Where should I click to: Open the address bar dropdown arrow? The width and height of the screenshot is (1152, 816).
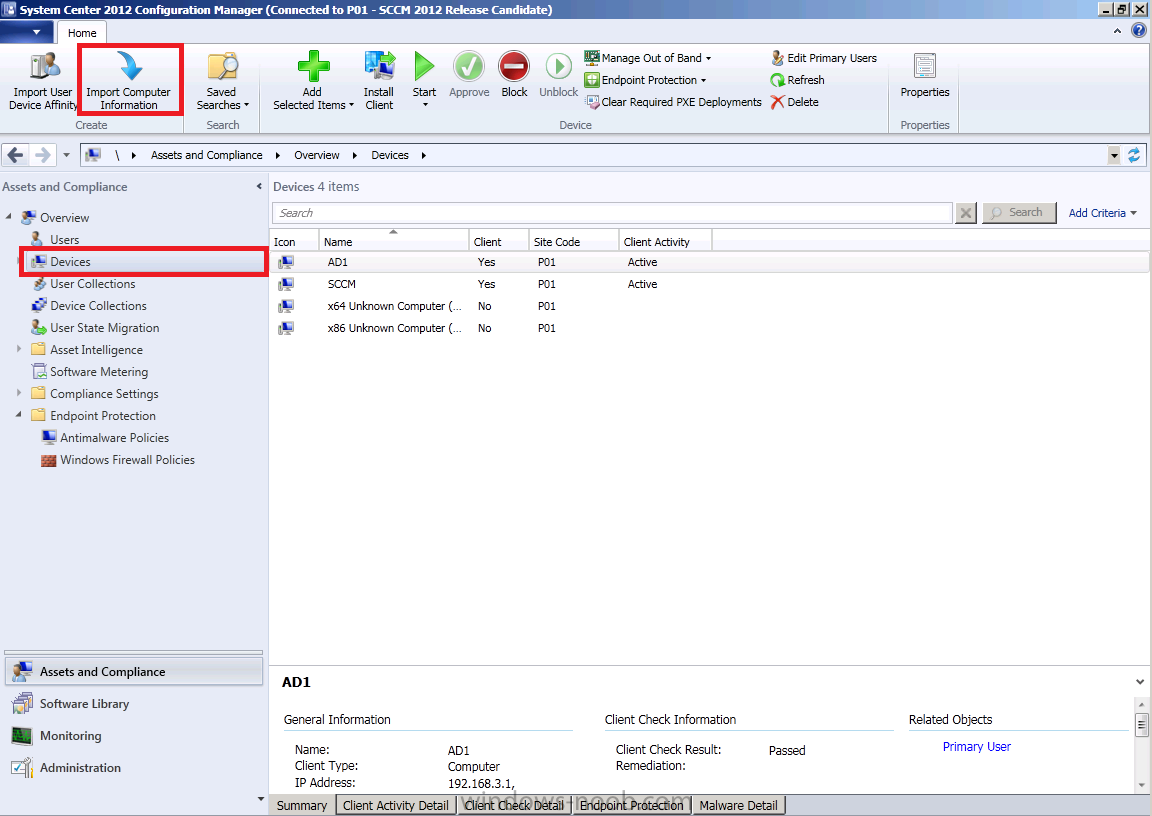(1114, 155)
